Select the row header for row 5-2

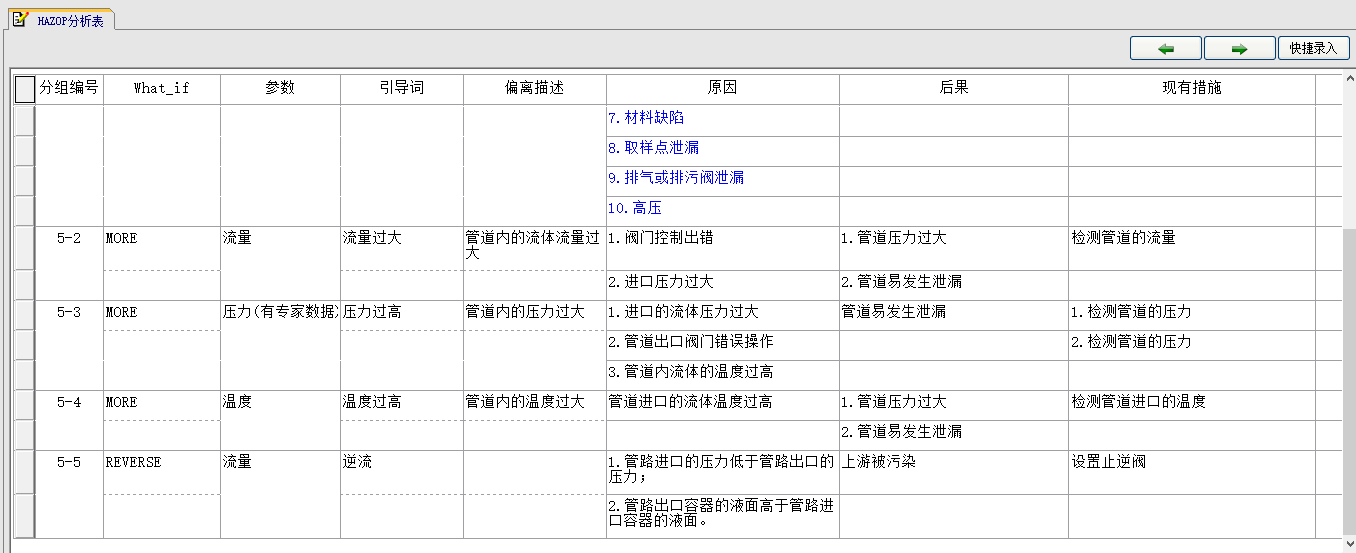coord(25,249)
